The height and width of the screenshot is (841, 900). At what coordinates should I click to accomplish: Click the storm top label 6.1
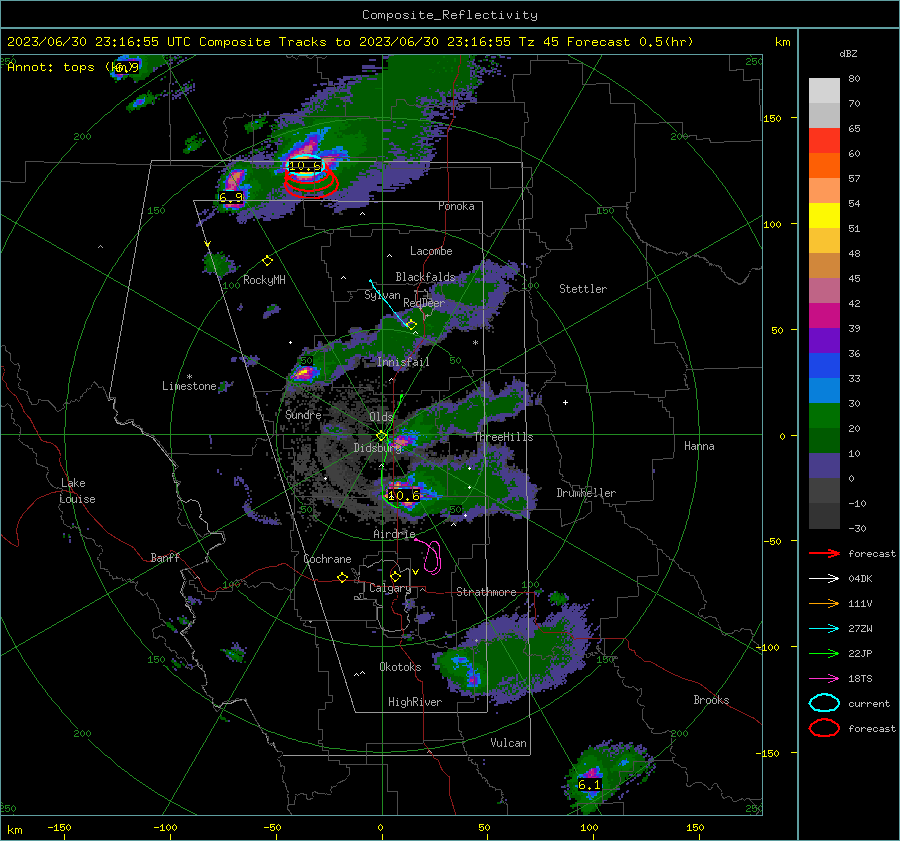coord(589,785)
